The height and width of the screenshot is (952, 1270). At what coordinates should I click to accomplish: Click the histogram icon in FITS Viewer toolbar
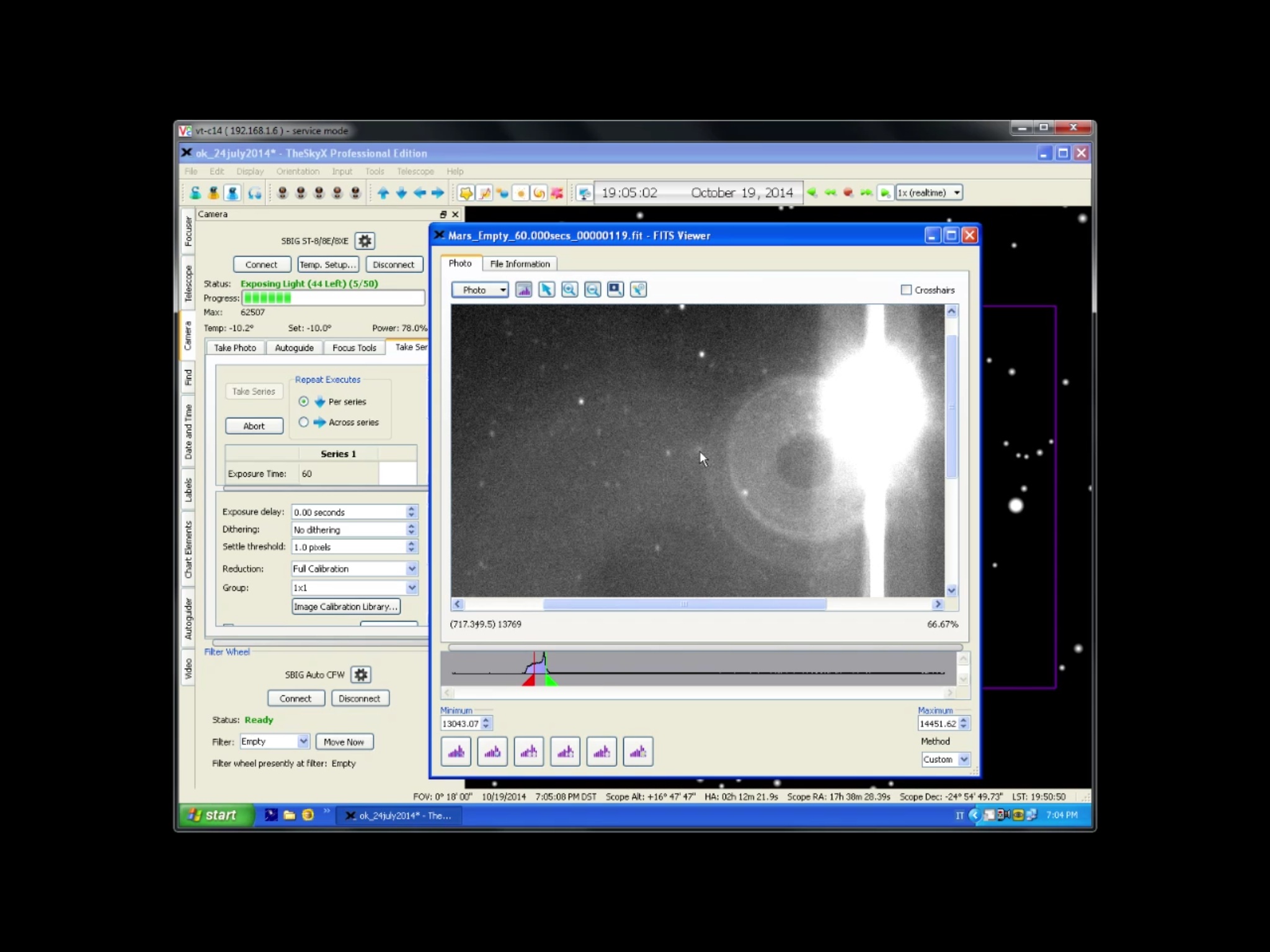523,289
